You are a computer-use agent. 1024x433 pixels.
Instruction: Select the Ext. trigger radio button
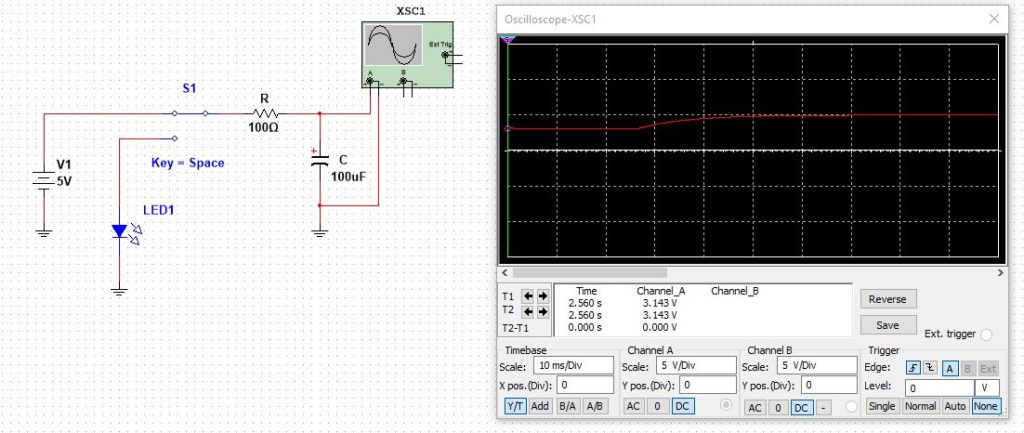[985, 334]
